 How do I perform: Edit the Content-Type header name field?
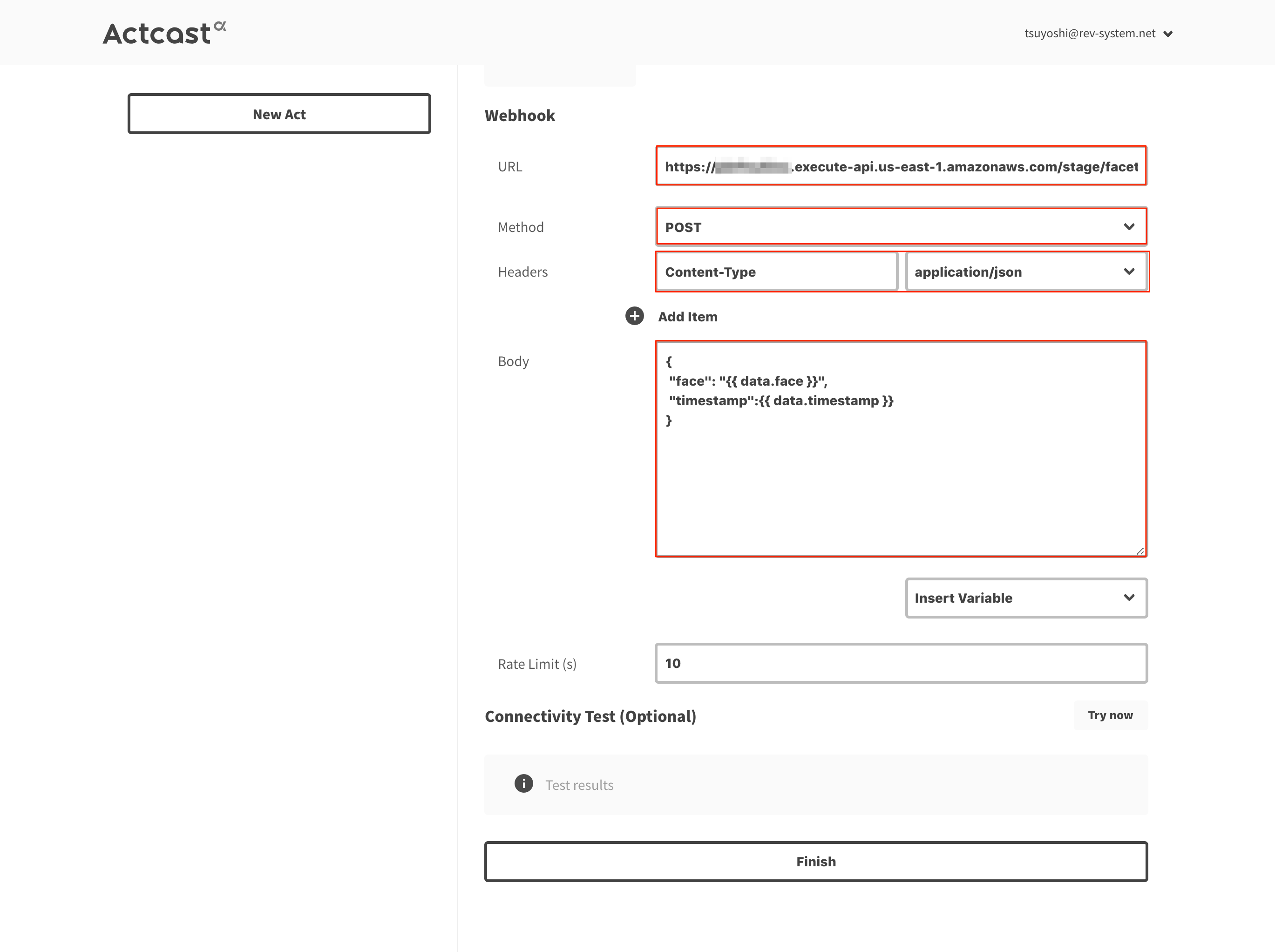tap(776, 272)
